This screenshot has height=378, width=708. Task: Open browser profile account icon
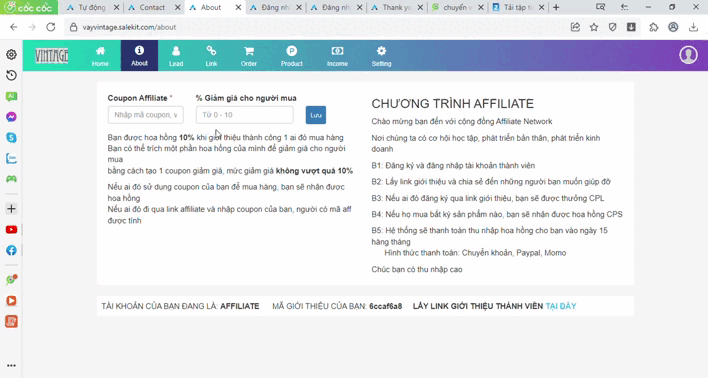[x=673, y=27]
